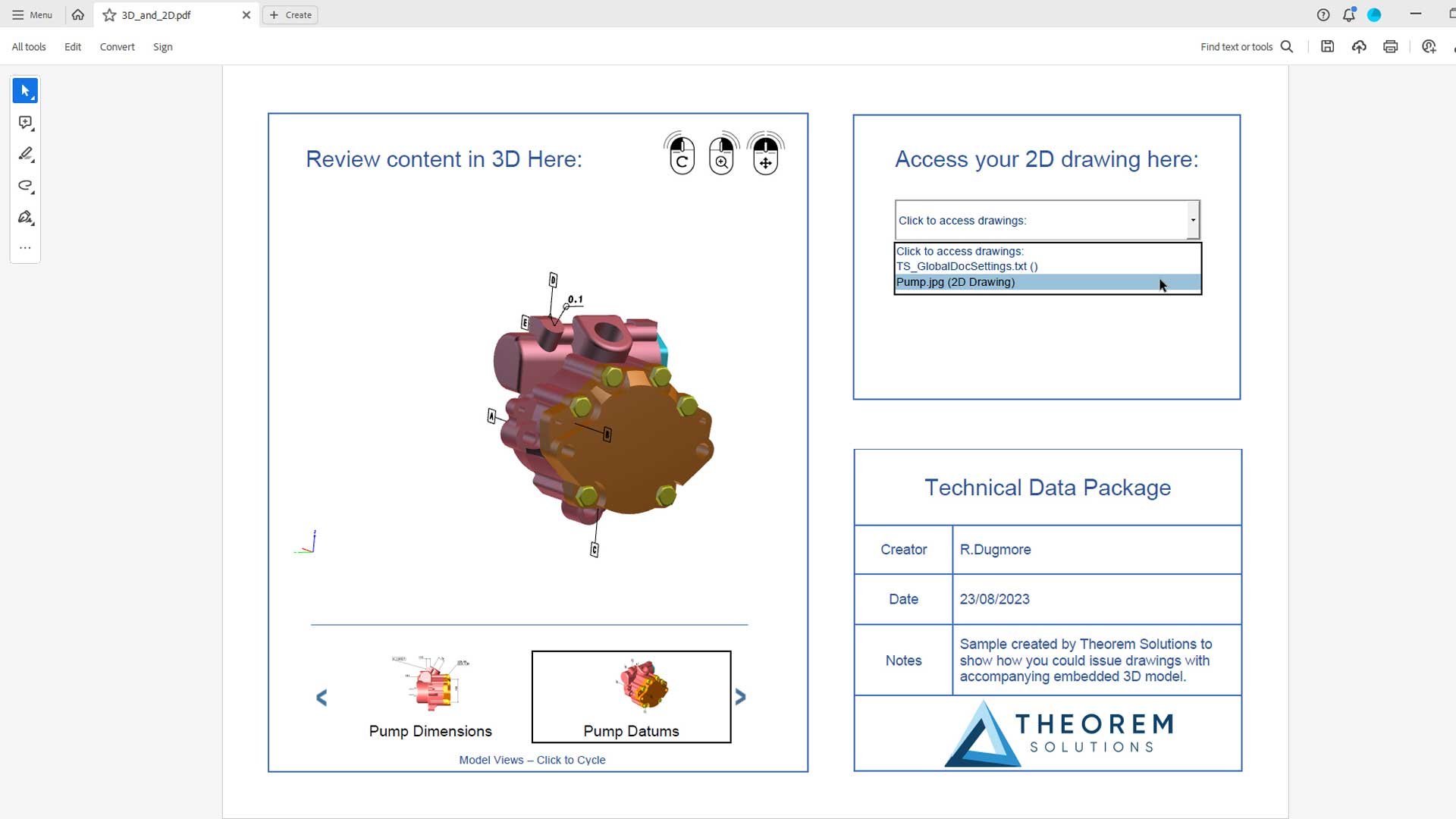Go to Acrobat Home
This screenshot has width=1456, height=819.
[77, 14]
